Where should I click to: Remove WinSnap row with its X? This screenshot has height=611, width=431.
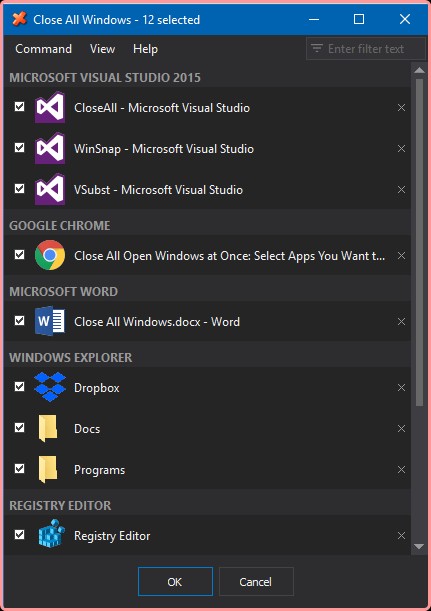pyautogui.click(x=401, y=148)
